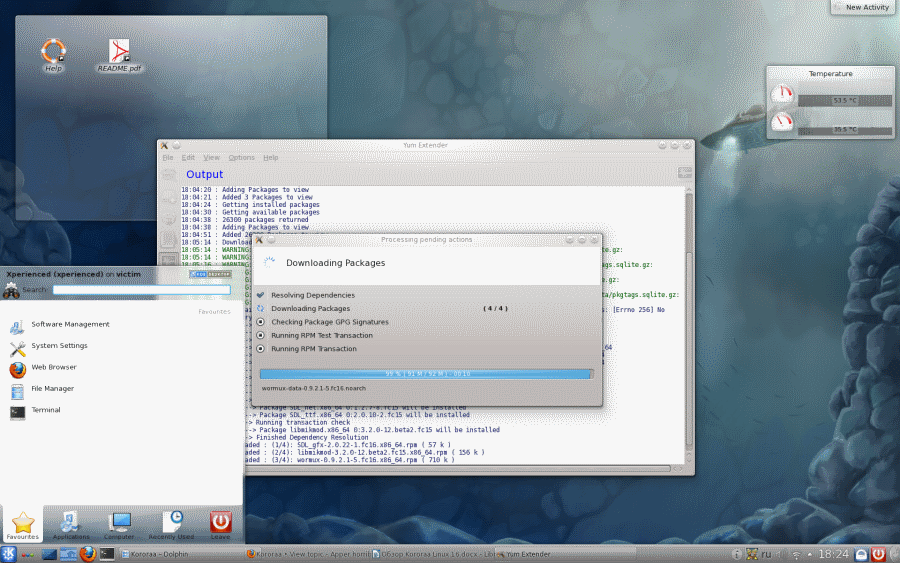Switch to the Обзор Kororaa Linux 16.docx task
The width and height of the screenshot is (900, 563).
coord(433,554)
